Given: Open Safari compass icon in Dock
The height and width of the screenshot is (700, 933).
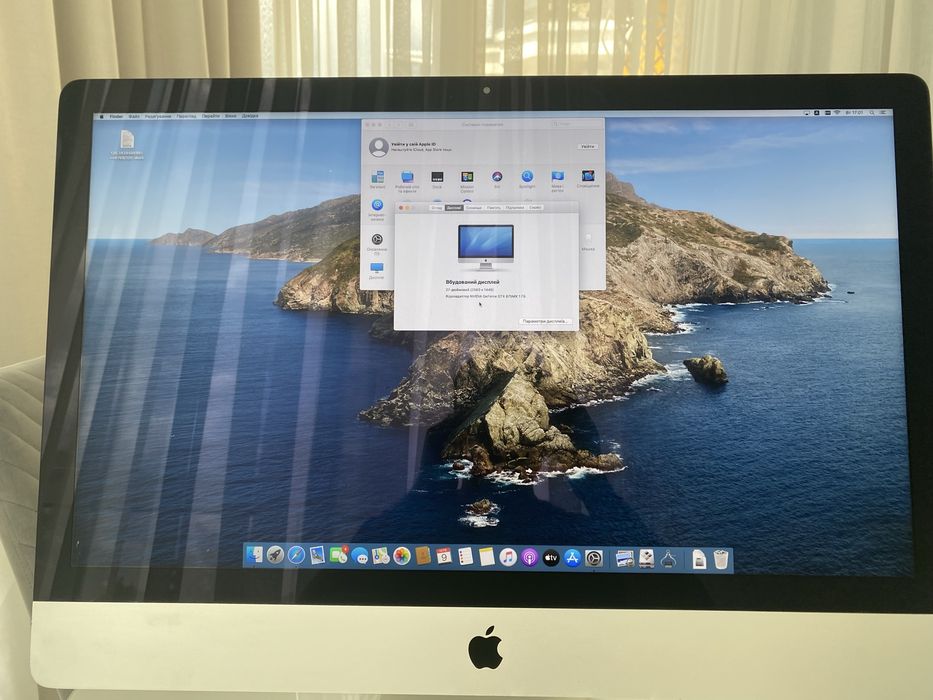Looking at the screenshot, I should 296,555.
